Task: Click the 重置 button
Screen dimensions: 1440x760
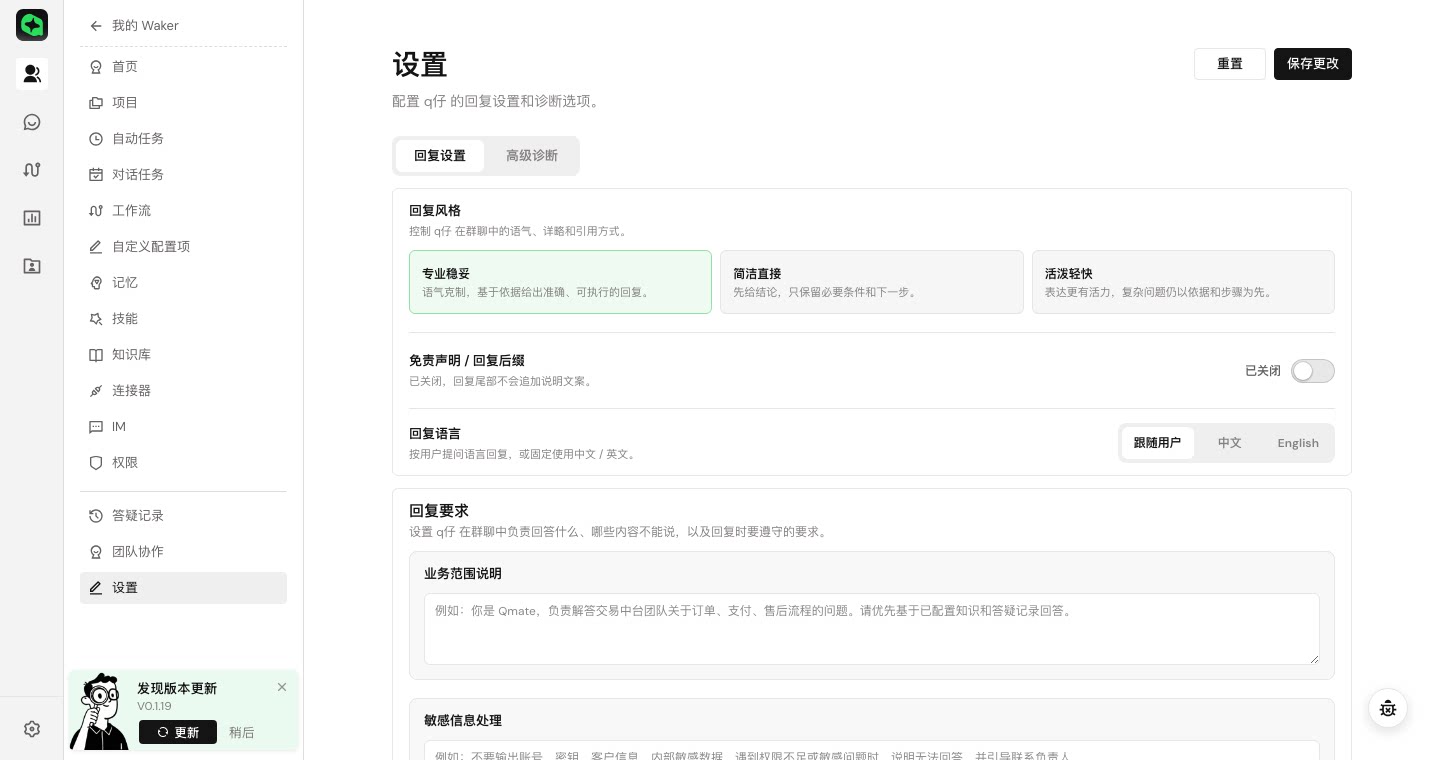Action: [1230, 64]
